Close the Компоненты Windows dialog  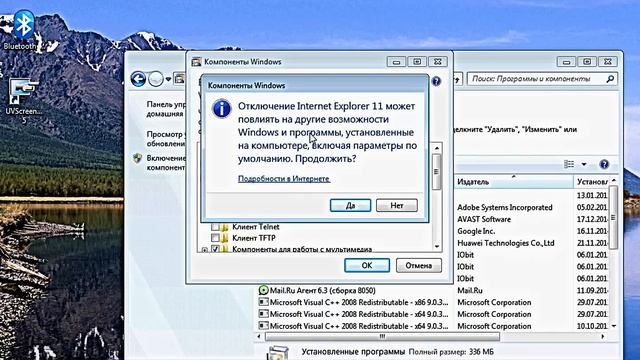(438, 62)
